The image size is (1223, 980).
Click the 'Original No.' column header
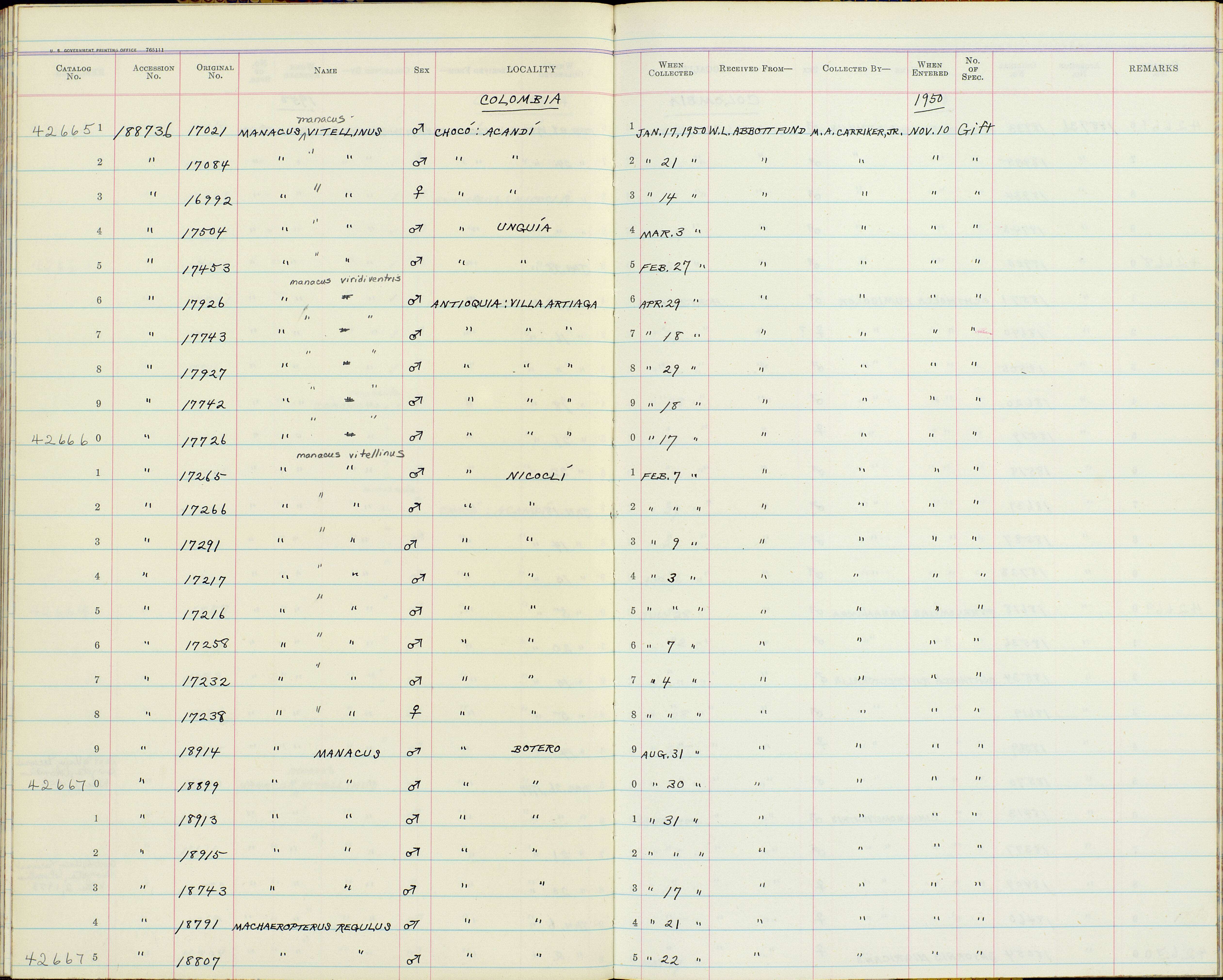pos(215,72)
